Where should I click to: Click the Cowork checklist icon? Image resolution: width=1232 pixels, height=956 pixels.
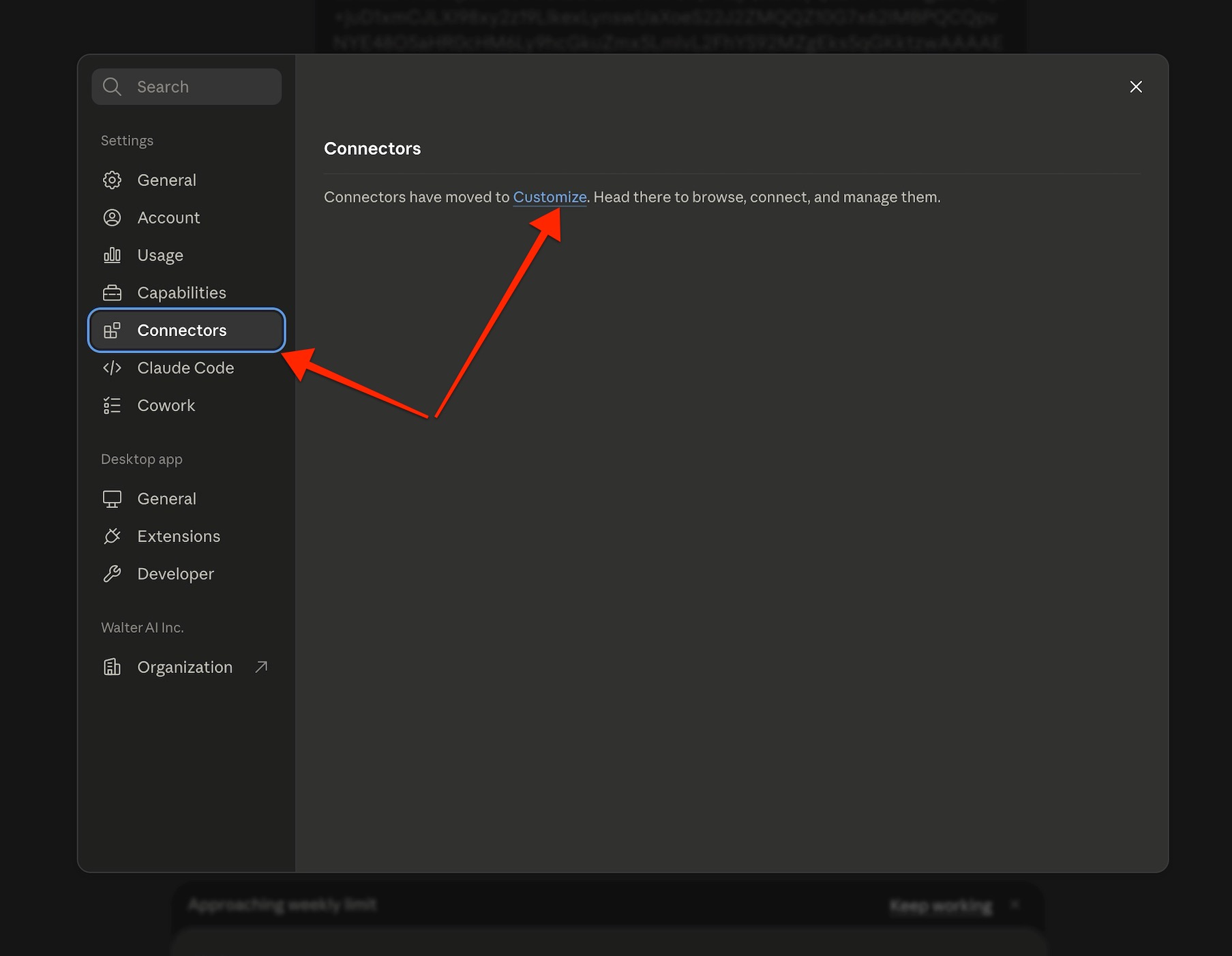click(x=112, y=405)
